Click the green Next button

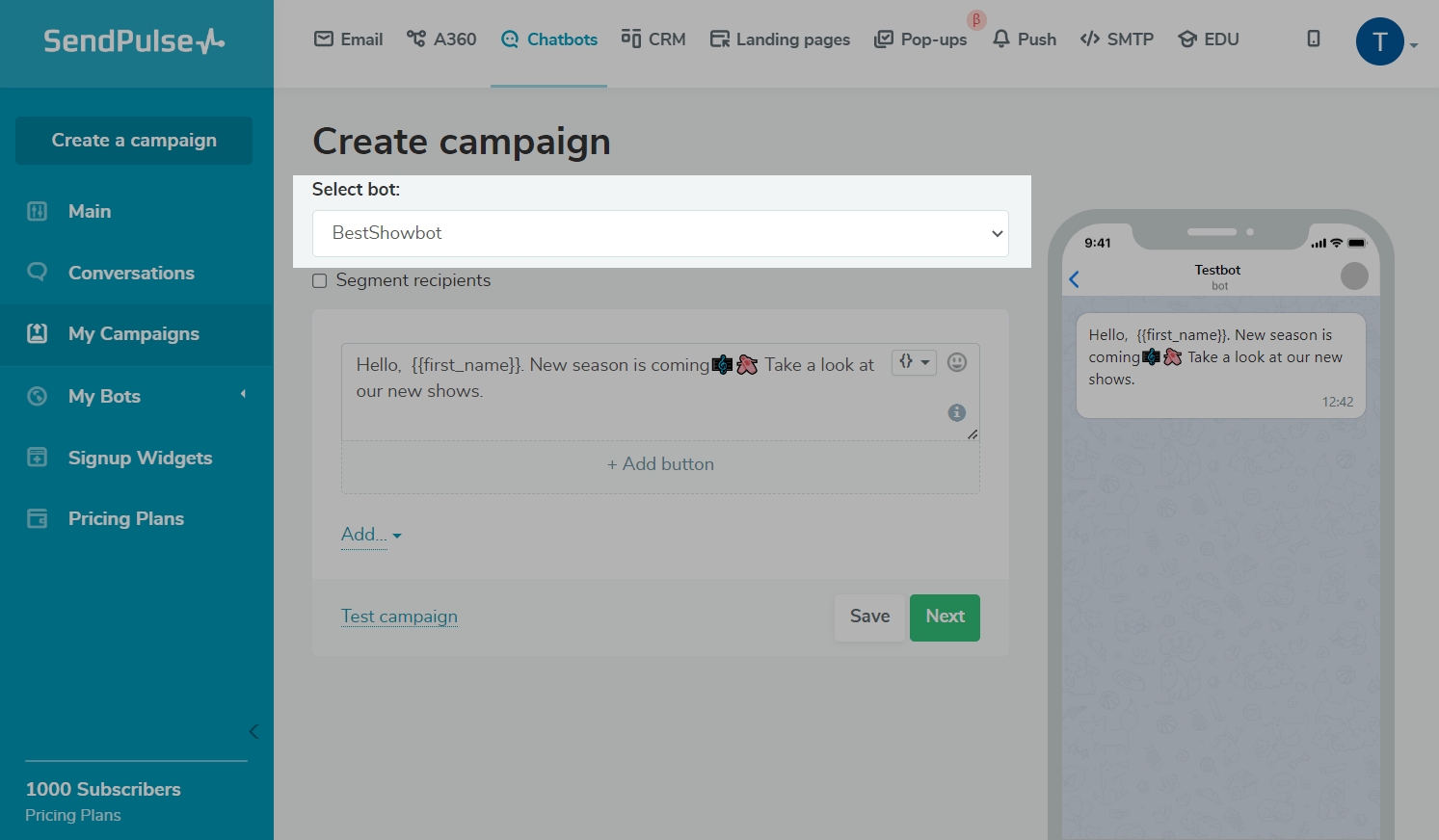coord(945,617)
